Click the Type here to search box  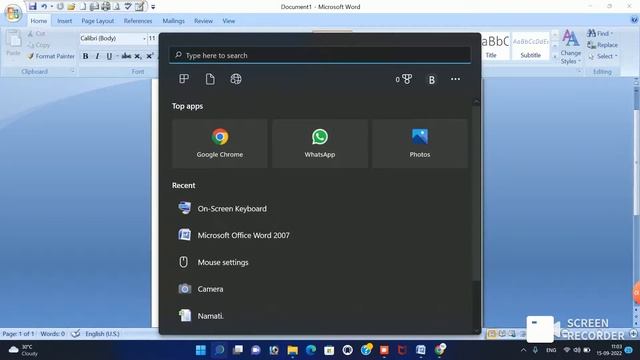(320, 55)
